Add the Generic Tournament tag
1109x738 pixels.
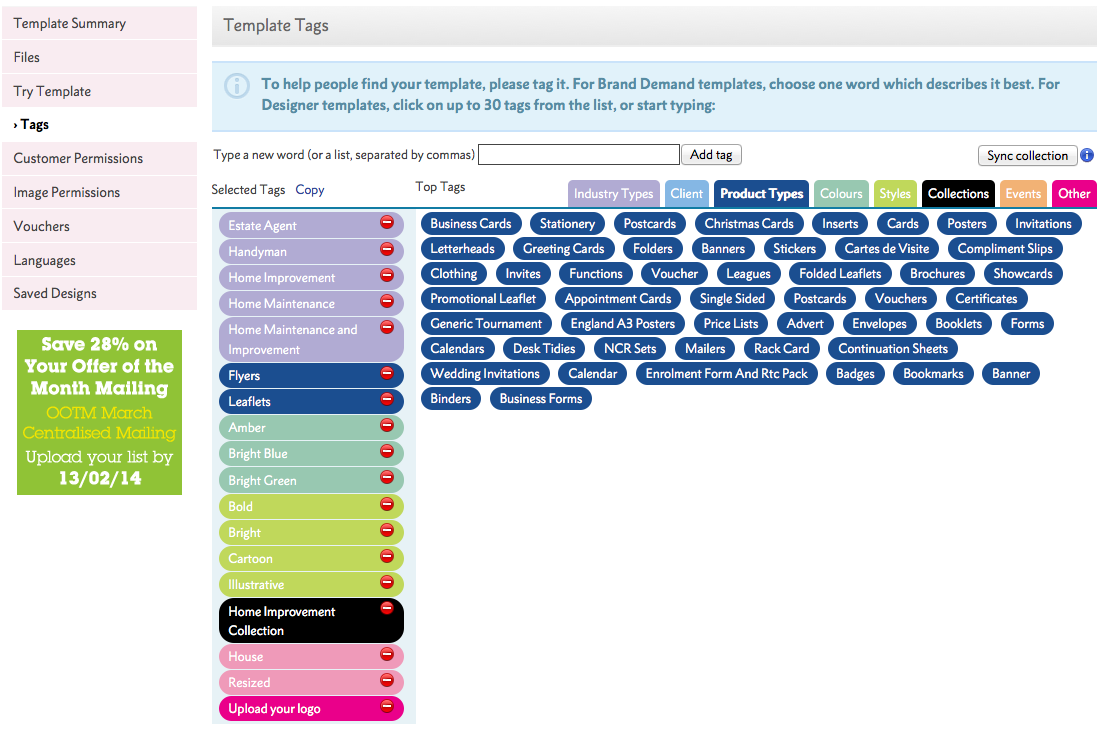click(x=486, y=323)
